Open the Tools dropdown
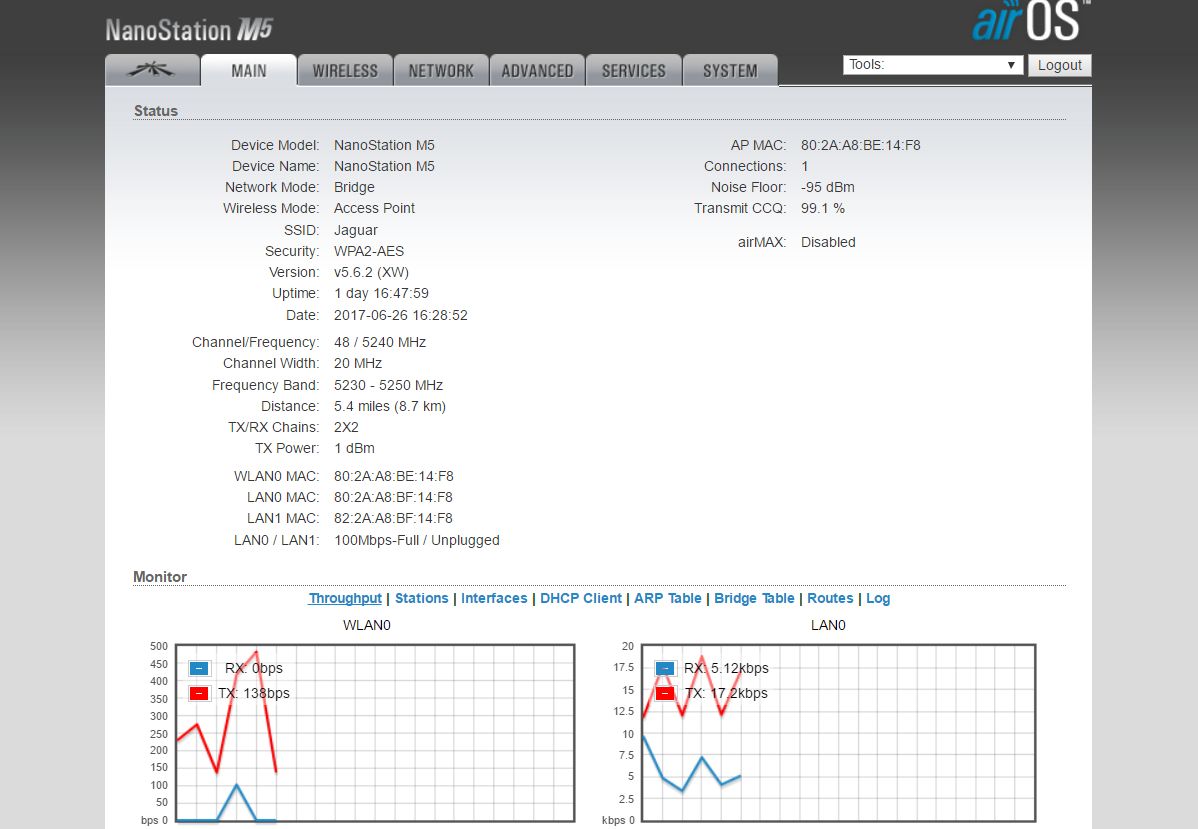The width and height of the screenshot is (1198, 829). (x=933, y=65)
